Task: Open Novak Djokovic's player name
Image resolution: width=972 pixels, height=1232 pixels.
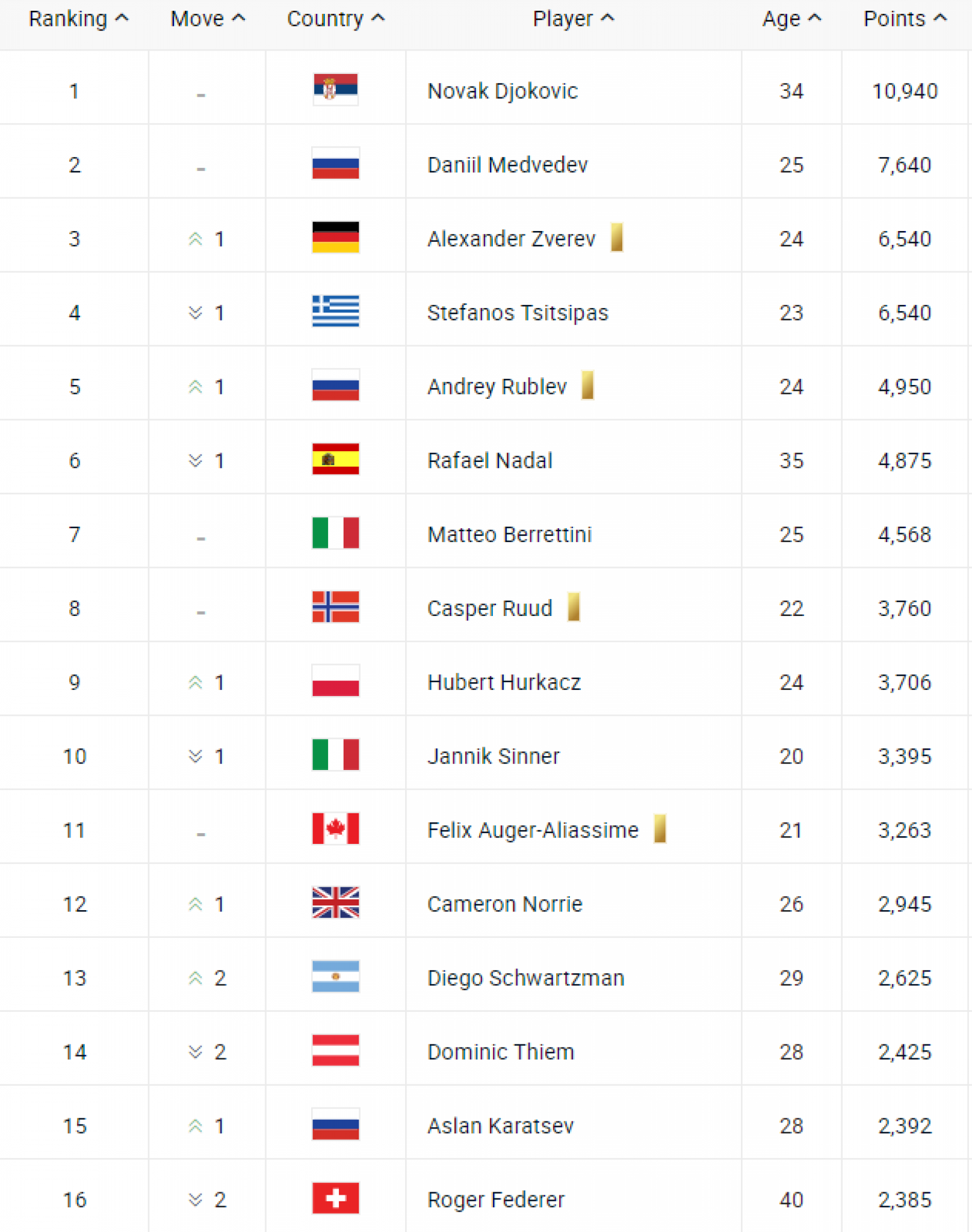Action: [502, 90]
